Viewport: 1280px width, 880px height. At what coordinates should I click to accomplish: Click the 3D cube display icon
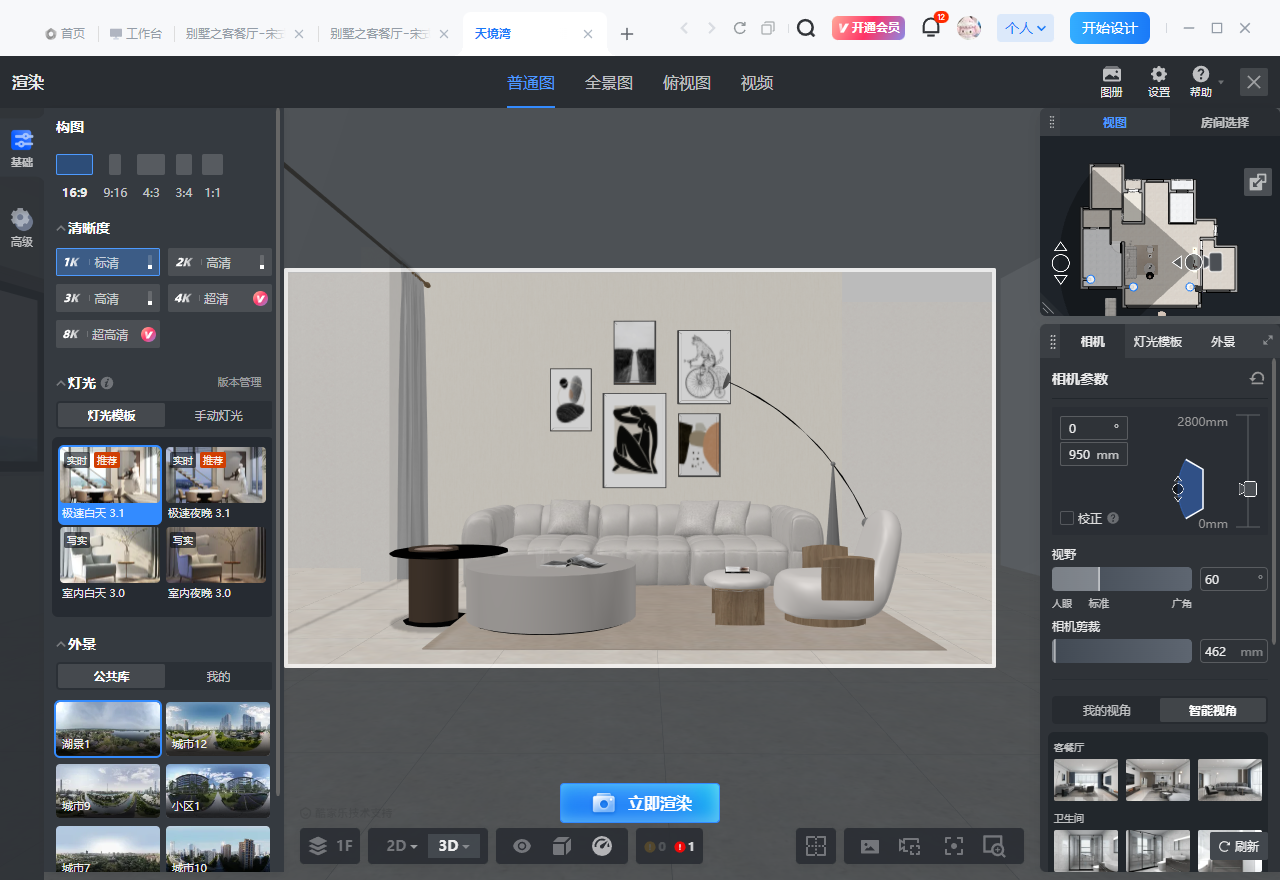561,846
